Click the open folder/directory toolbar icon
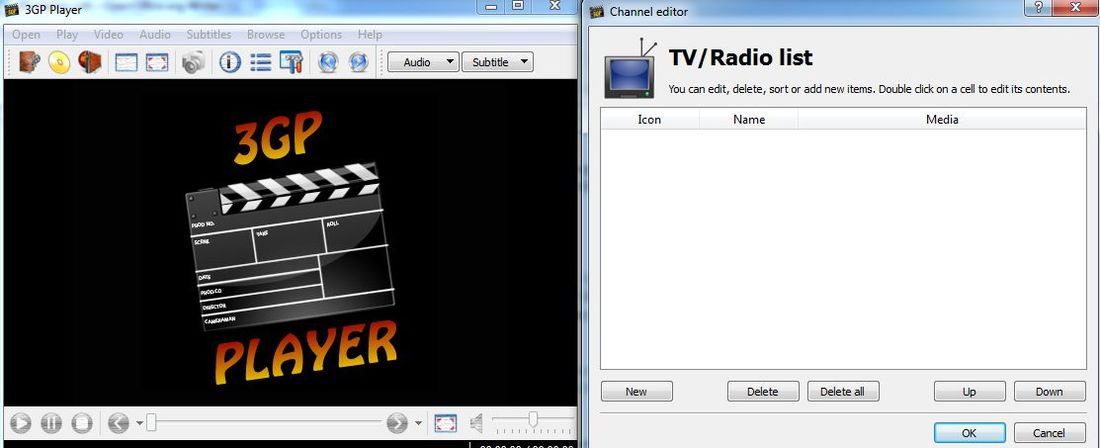The height and width of the screenshot is (448, 1100). point(90,62)
